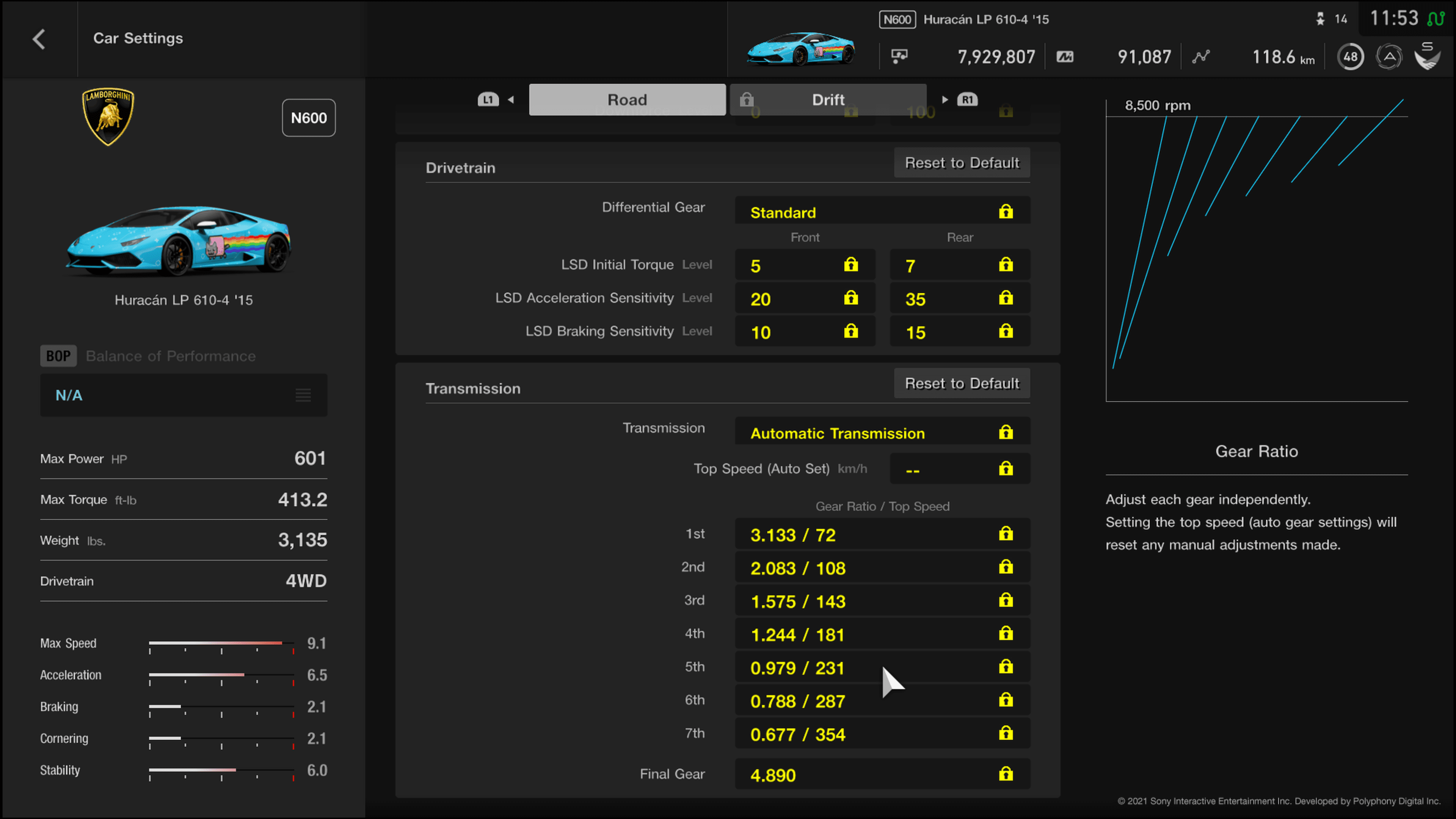This screenshot has height=819, width=1456.
Task: Click the Drivetrain 4WD value
Action: (306, 581)
